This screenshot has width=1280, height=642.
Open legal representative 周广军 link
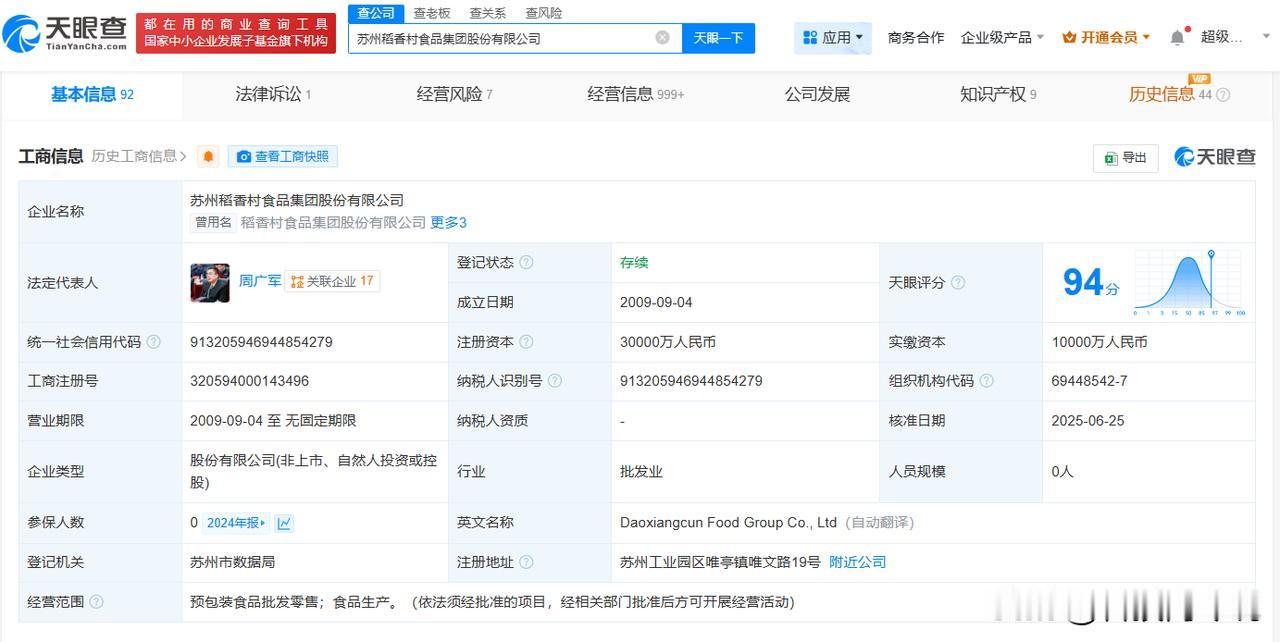tap(258, 281)
